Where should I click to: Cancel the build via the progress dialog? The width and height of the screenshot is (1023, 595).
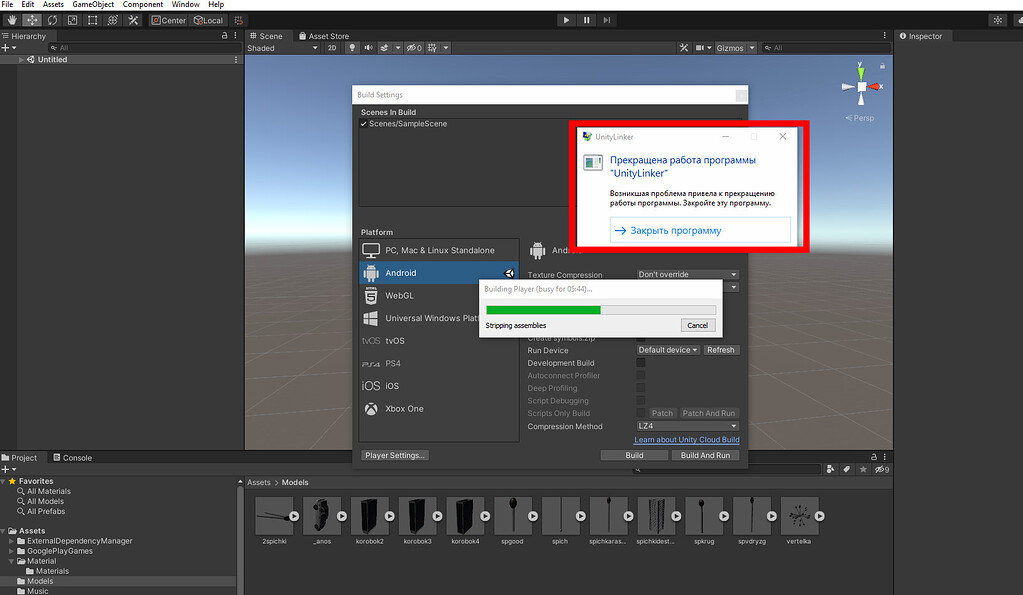[697, 325]
